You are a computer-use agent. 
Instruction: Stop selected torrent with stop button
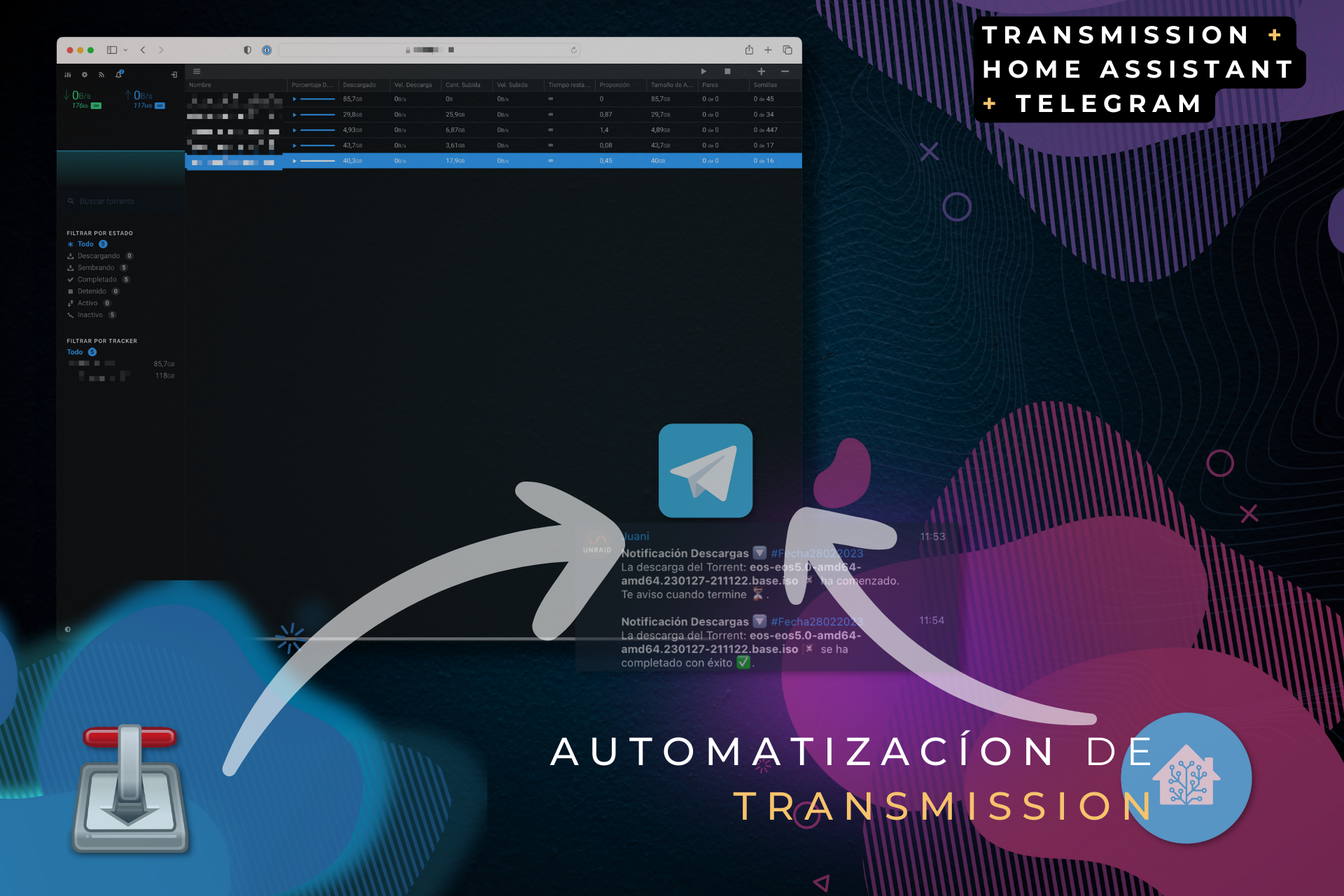(x=727, y=71)
